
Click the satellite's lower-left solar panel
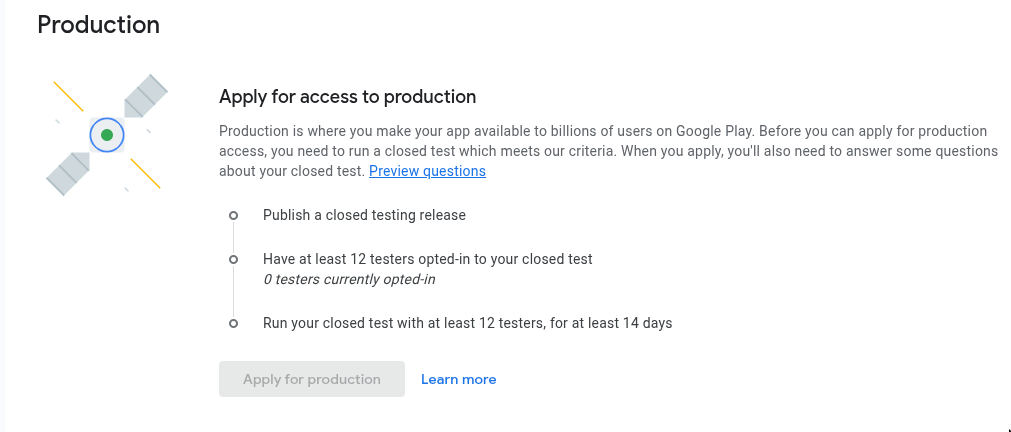tap(68, 174)
